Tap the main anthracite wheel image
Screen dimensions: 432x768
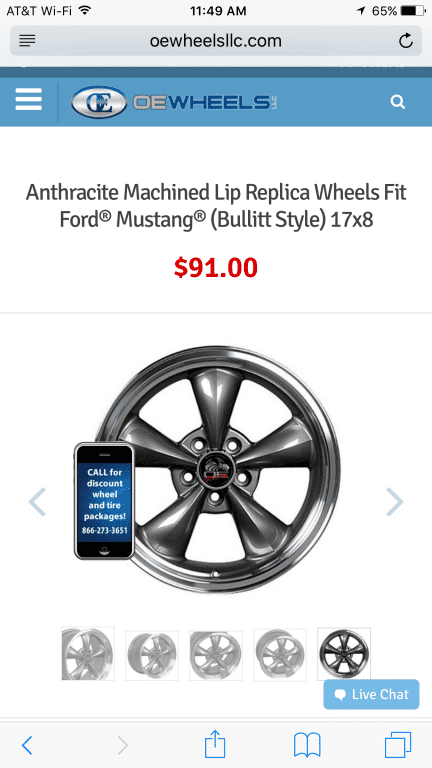[x=217, y=471]
